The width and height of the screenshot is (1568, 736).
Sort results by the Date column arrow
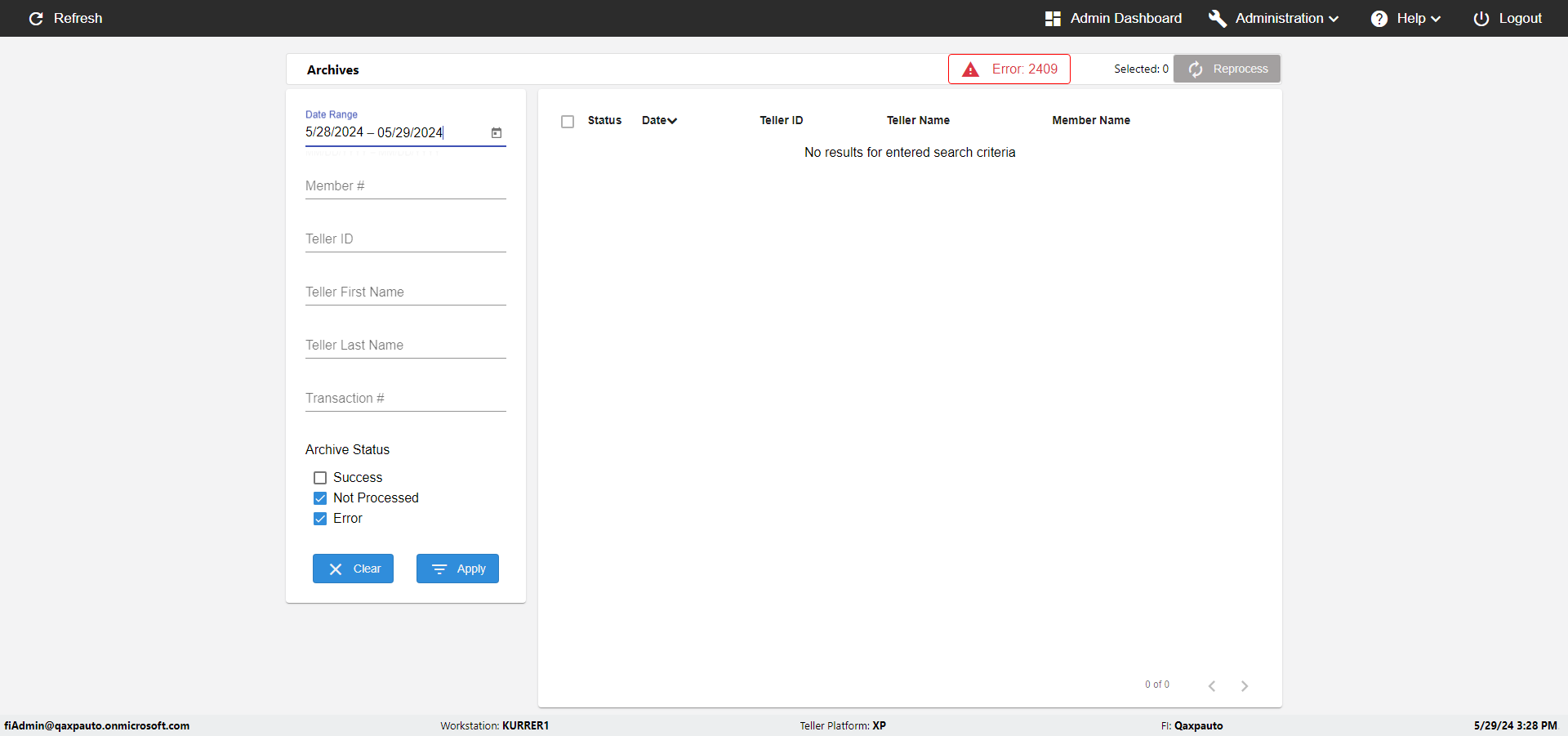click(x=672, y=121)
